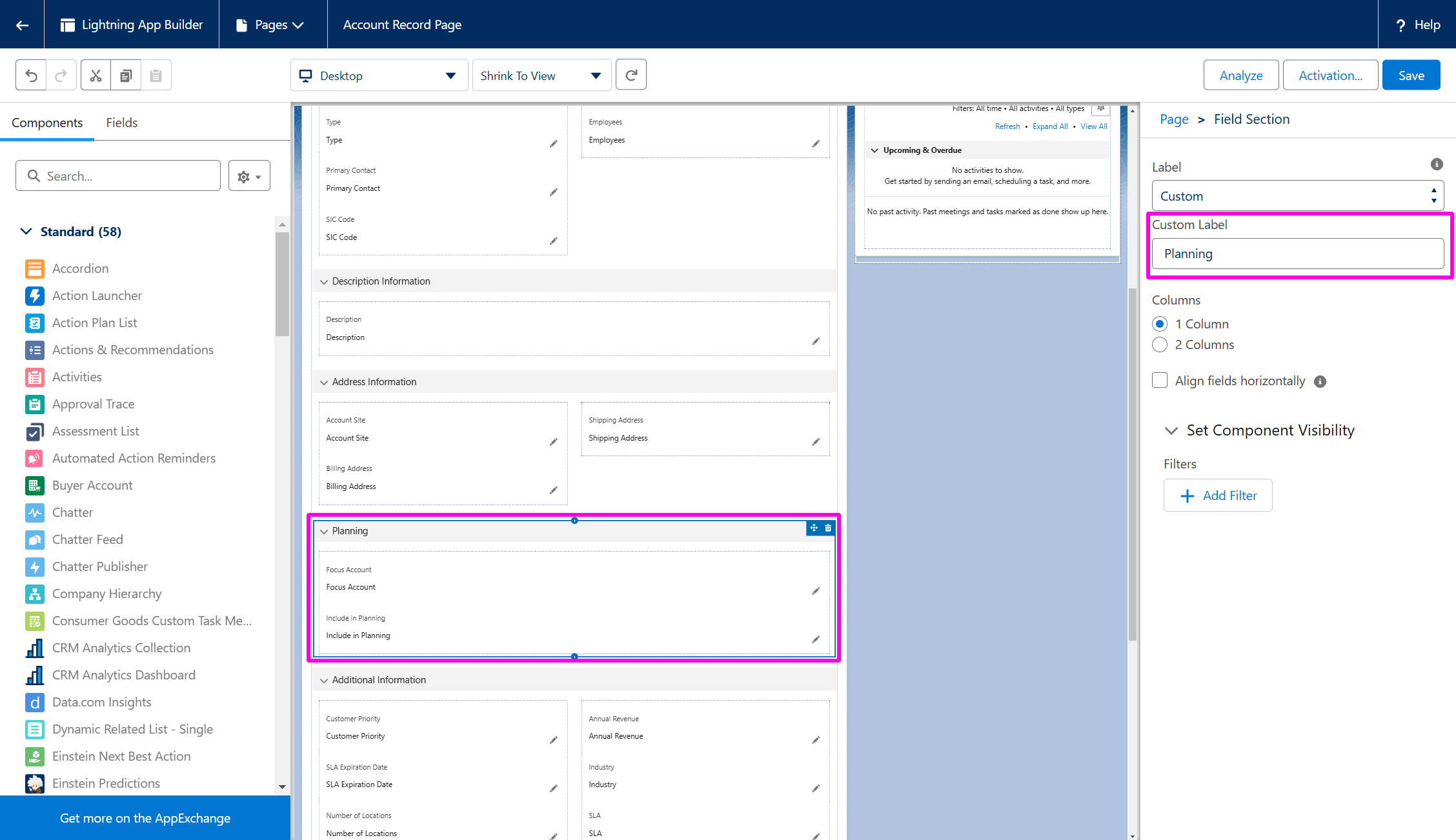Screen dimensions: 1456x840
Task: Click the move handle on Planning section
Action: click(814, 528)
